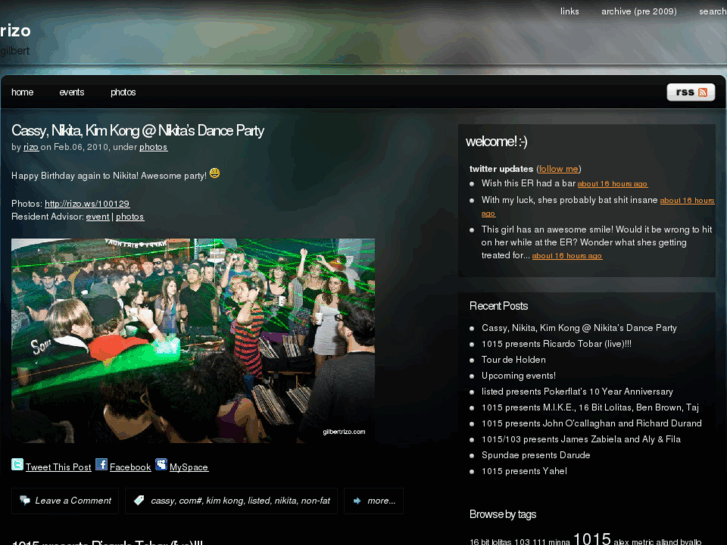Open recent post Tour de Holden
This screenshot has height=545, width=727.
tap(513, 359)
